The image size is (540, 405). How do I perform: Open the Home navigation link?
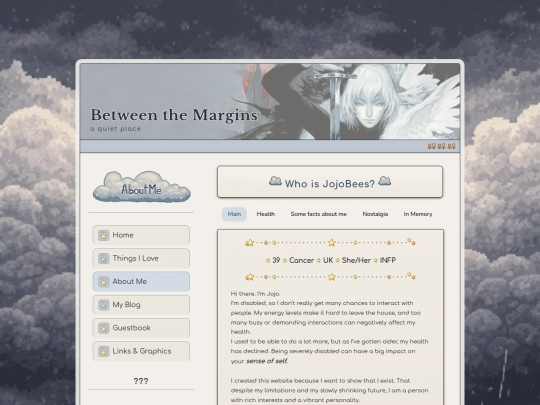pos(141,235)
